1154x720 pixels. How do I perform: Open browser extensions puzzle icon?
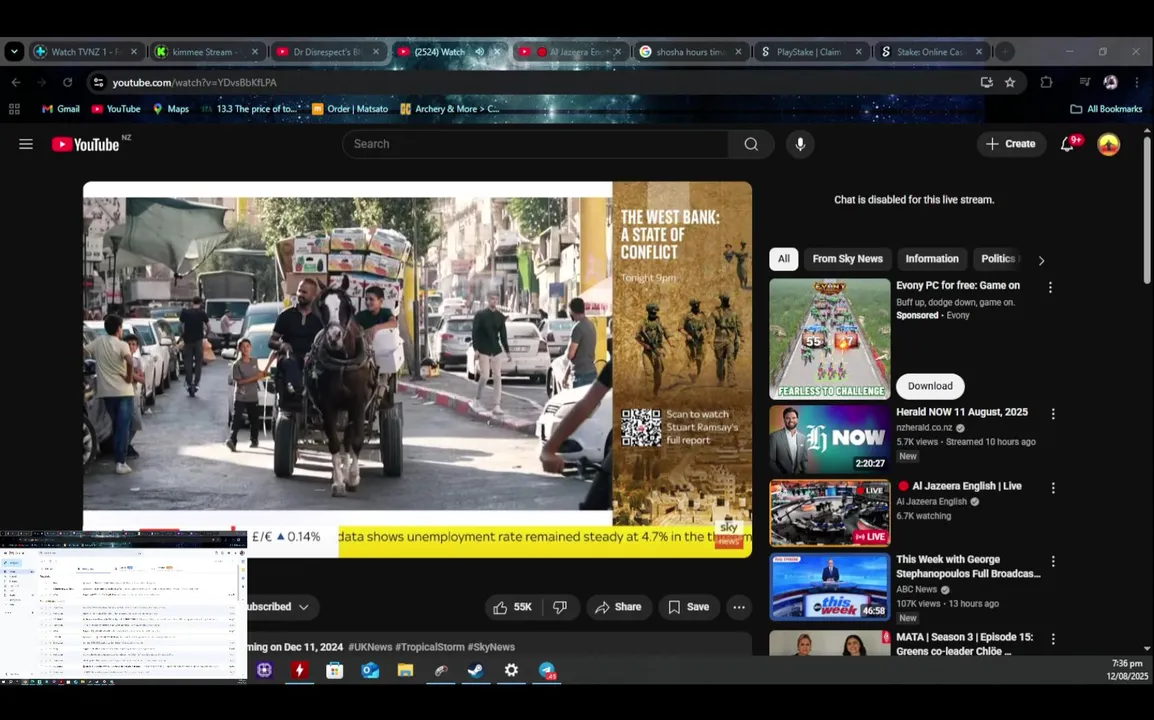click(1046, 82)
